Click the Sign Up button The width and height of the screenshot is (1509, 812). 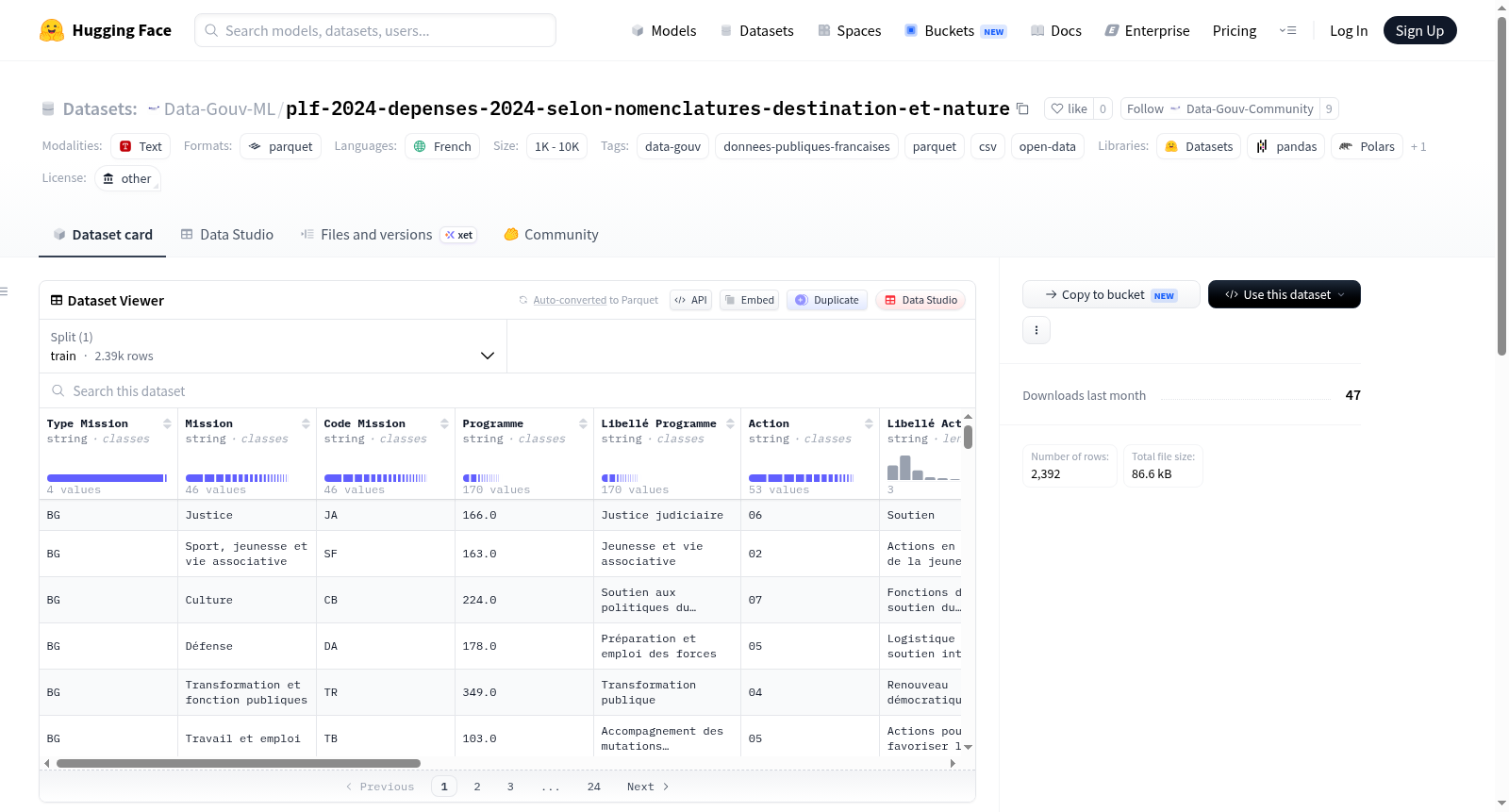pos(1419,30)
